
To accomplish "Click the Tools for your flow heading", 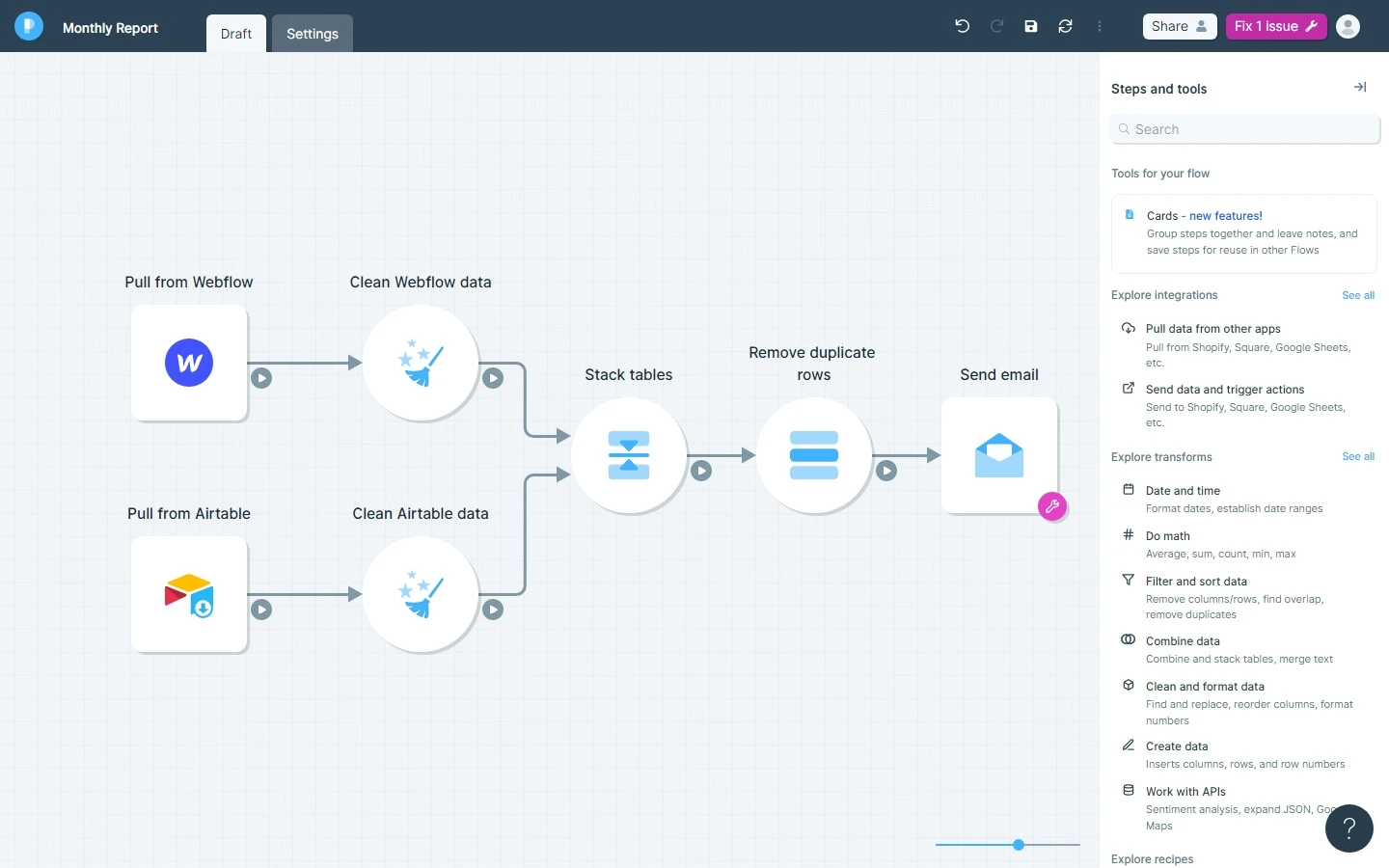I will (x=1160, y=174).
